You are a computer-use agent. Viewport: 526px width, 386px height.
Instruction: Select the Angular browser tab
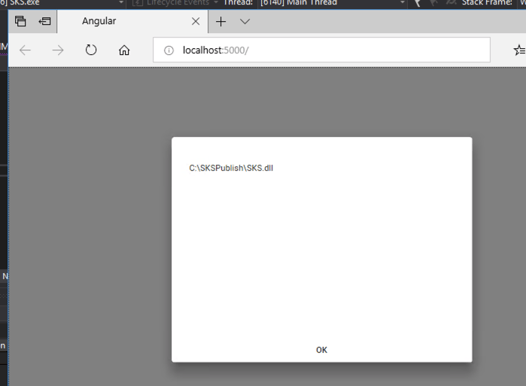point(133,21)
